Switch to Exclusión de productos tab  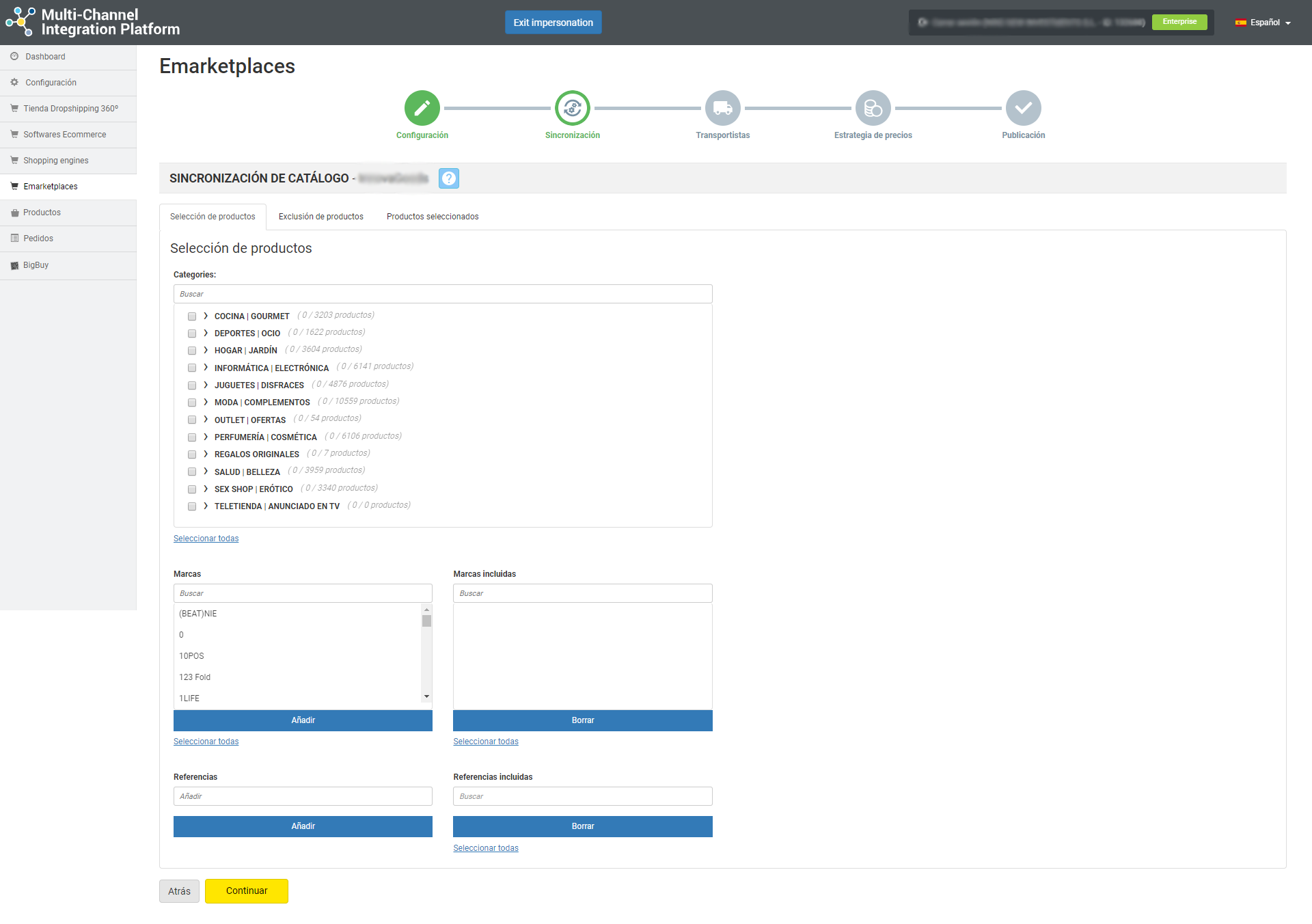pos(320,217)
